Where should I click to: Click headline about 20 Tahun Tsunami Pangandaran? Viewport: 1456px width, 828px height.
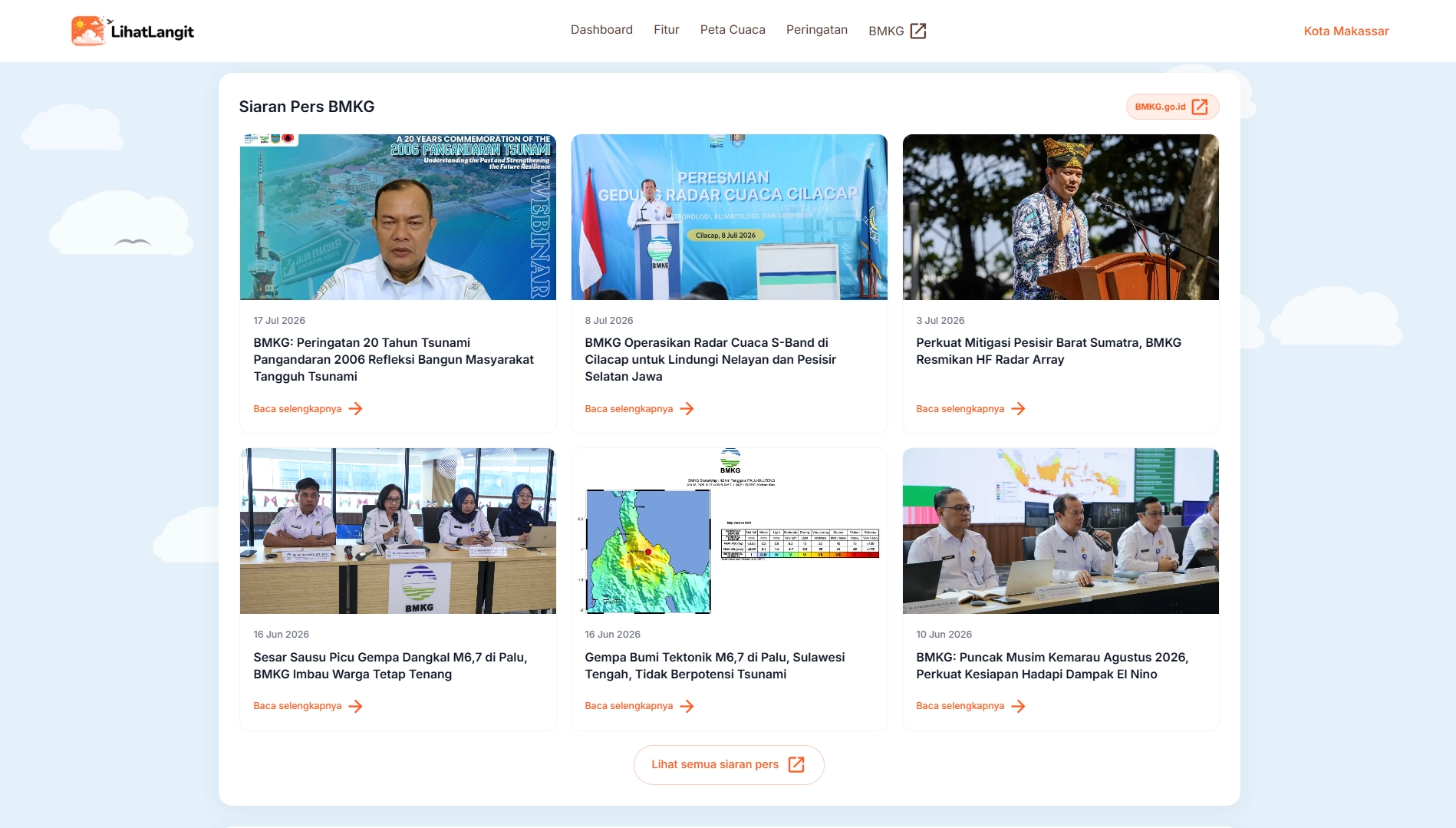tap(394, 359)
